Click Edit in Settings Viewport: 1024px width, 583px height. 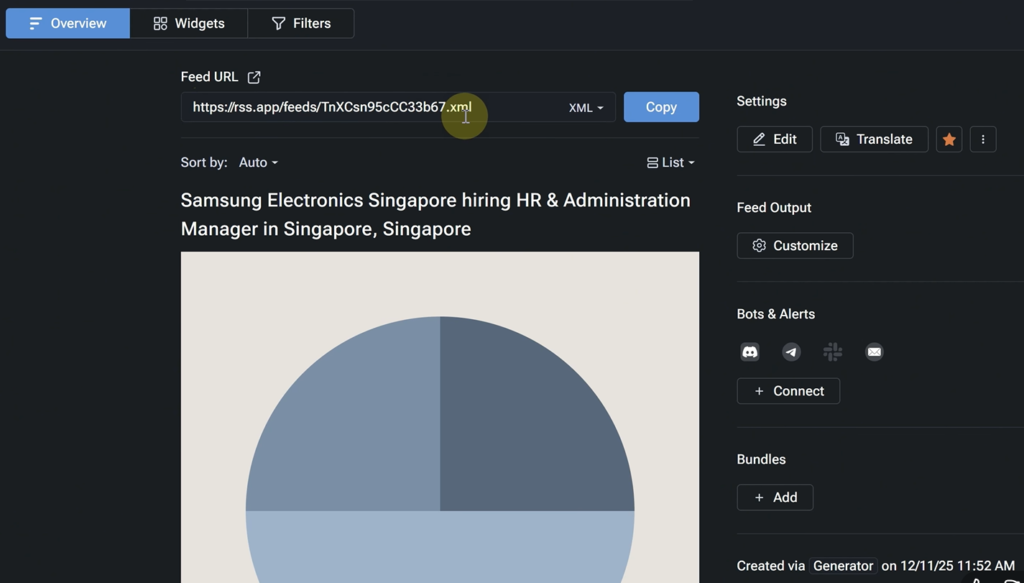(774, 139)
